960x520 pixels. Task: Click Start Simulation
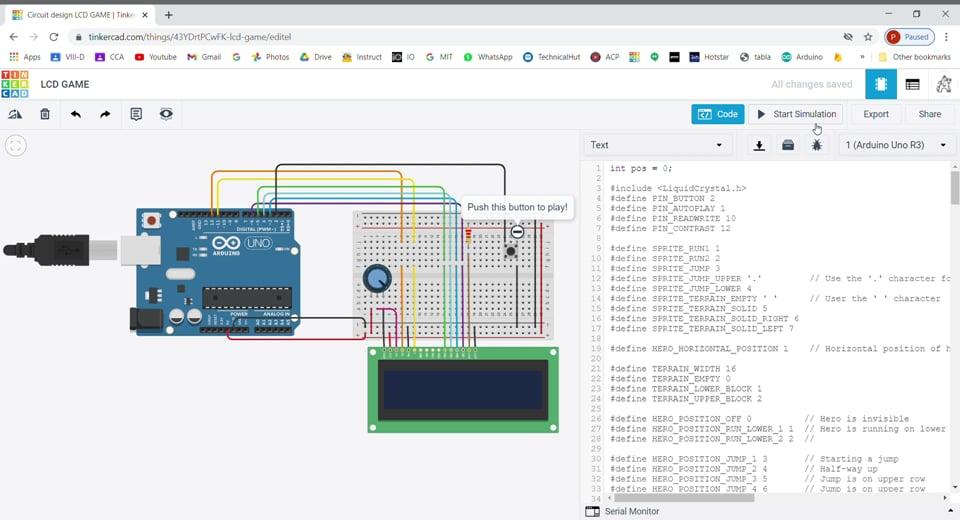coord(795,114)
